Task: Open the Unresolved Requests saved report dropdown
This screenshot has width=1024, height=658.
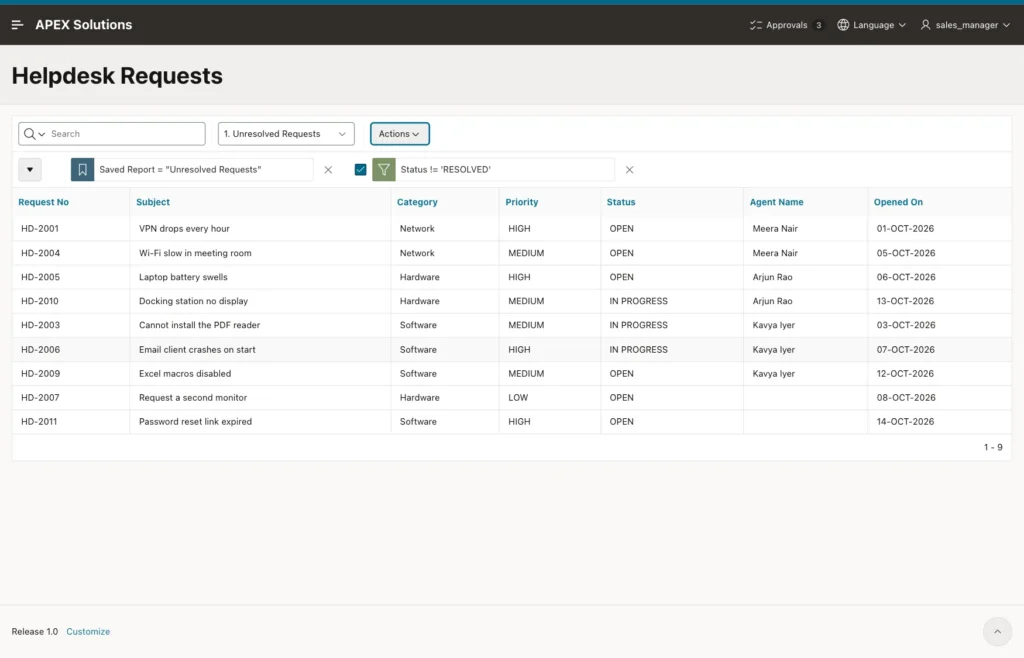Action: tap(286, 134)
